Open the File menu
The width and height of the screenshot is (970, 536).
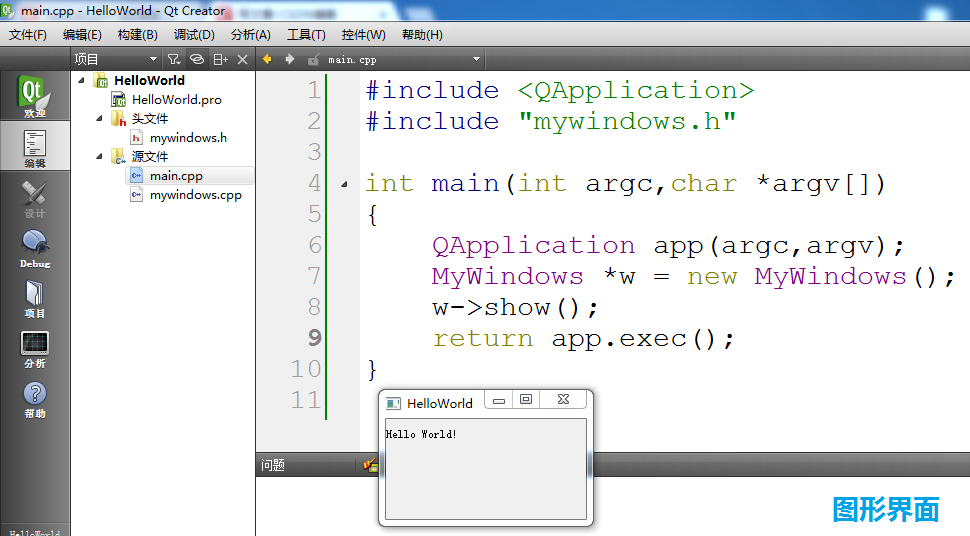tap(28, 35)
